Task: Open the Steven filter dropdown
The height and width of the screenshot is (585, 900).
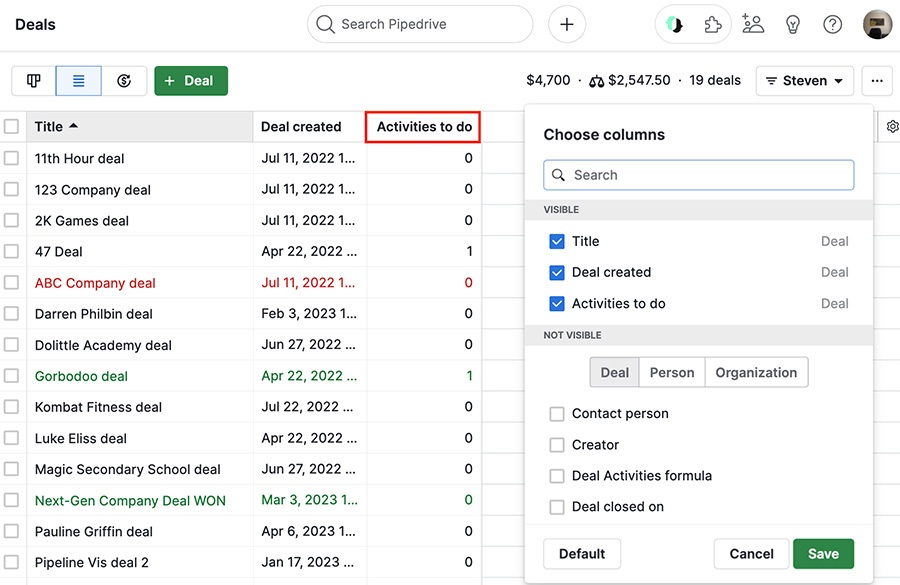Action: click(804, 81)
